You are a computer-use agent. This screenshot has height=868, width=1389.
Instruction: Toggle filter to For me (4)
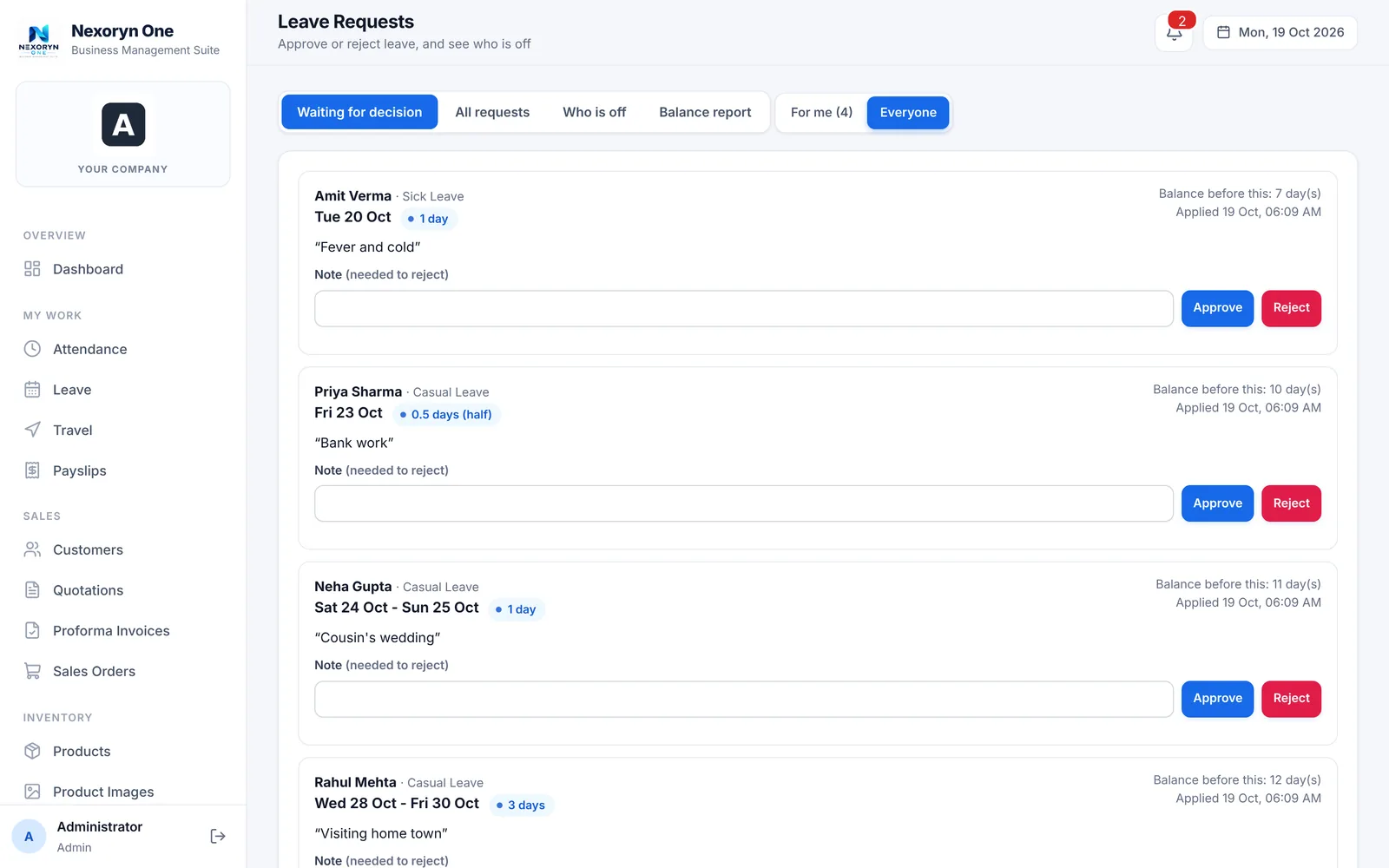[x=821, y=112]
